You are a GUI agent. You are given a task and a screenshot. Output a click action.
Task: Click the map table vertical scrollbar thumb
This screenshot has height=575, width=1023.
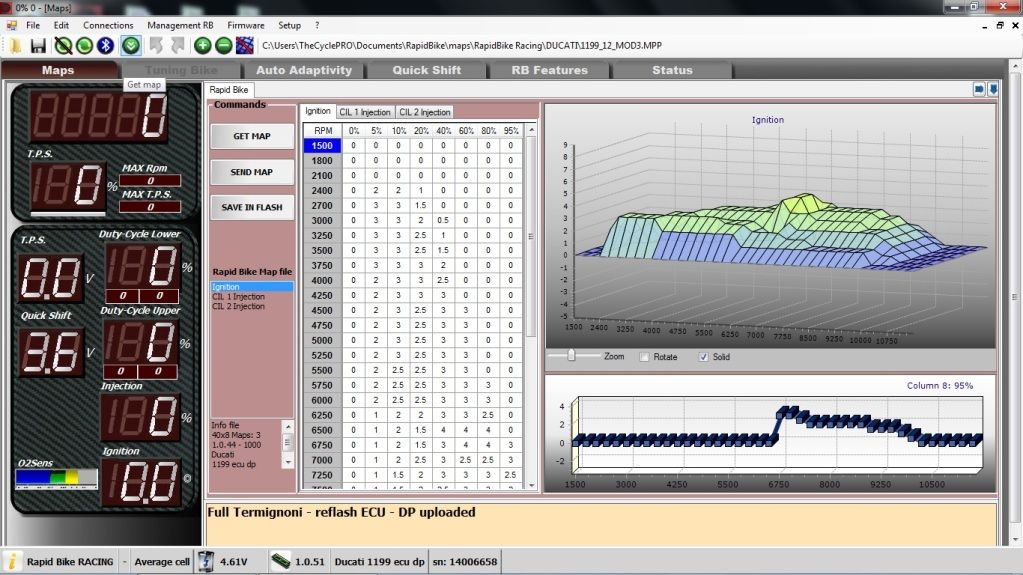click(531, 236)
